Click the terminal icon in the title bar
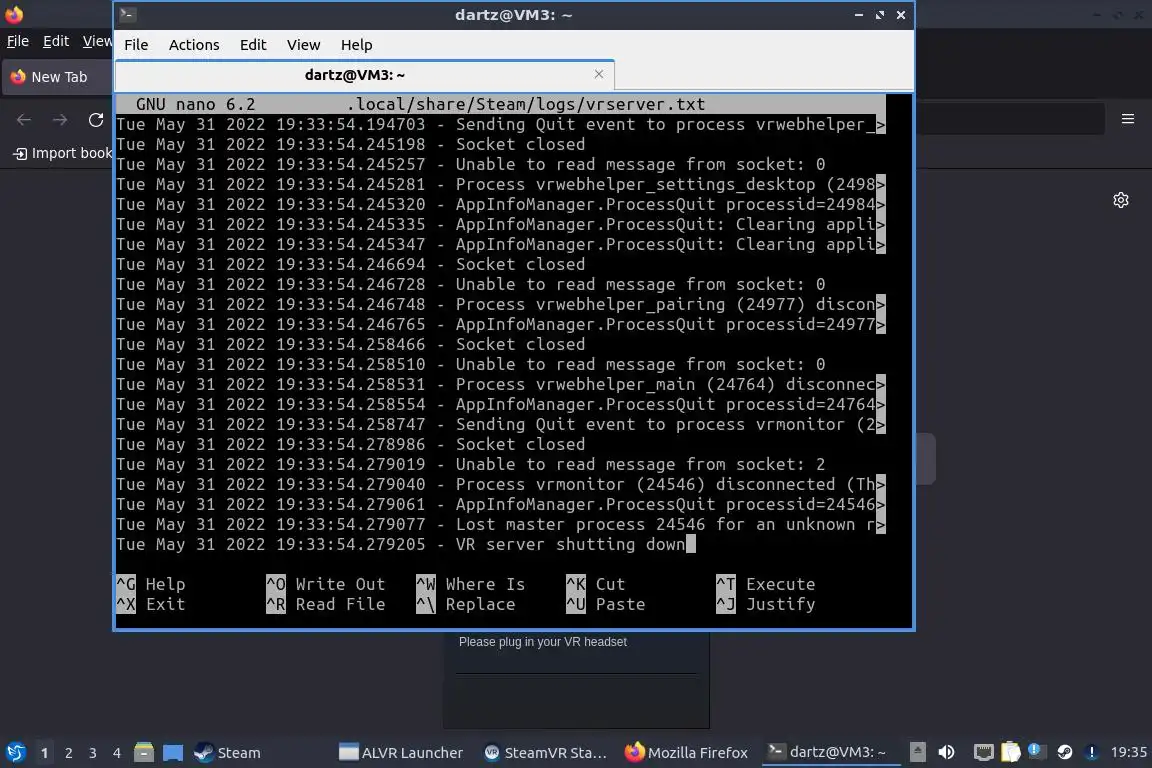Image resolution: width=1152 pixels, height=768 pixels. [x=127, y=15]
